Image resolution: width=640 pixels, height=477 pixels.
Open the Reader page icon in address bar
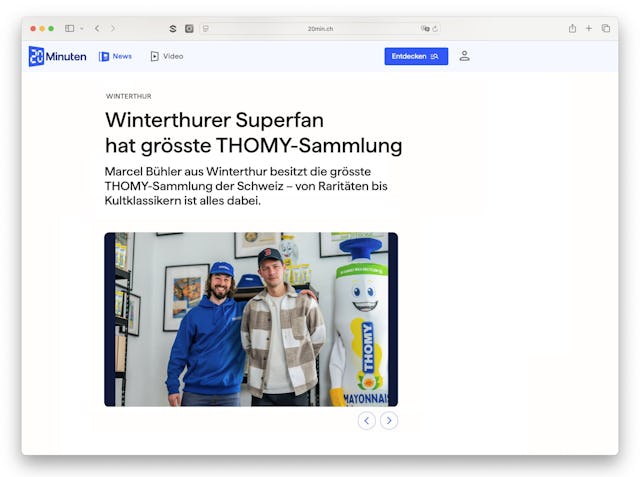pos(206,29)
